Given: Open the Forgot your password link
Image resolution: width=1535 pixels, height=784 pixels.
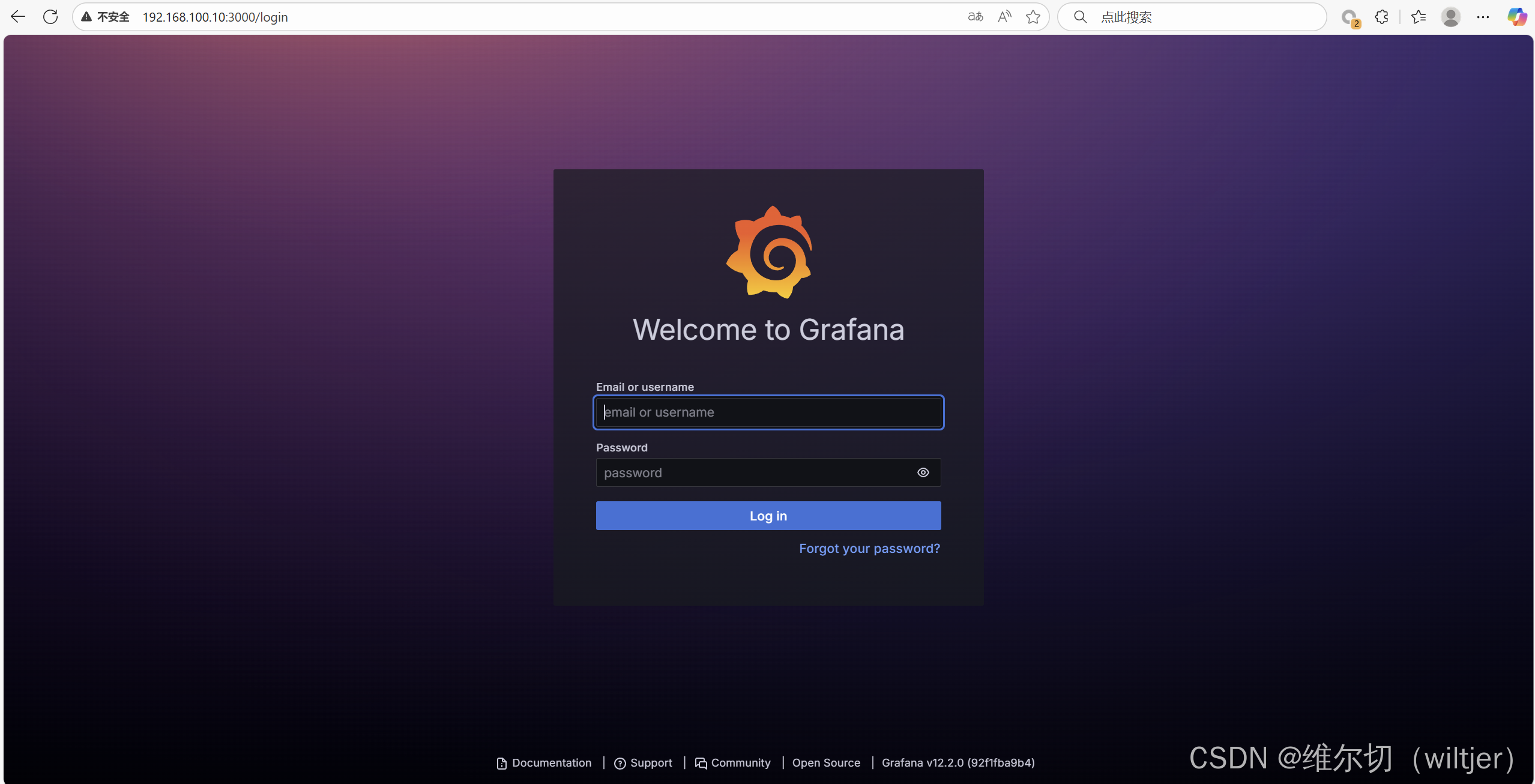Looking at the screenshot, I should pos(869,549).
